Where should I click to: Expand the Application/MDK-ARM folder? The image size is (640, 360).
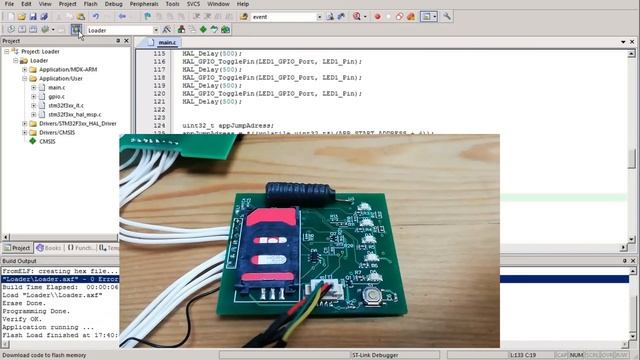tap(24, 69)
